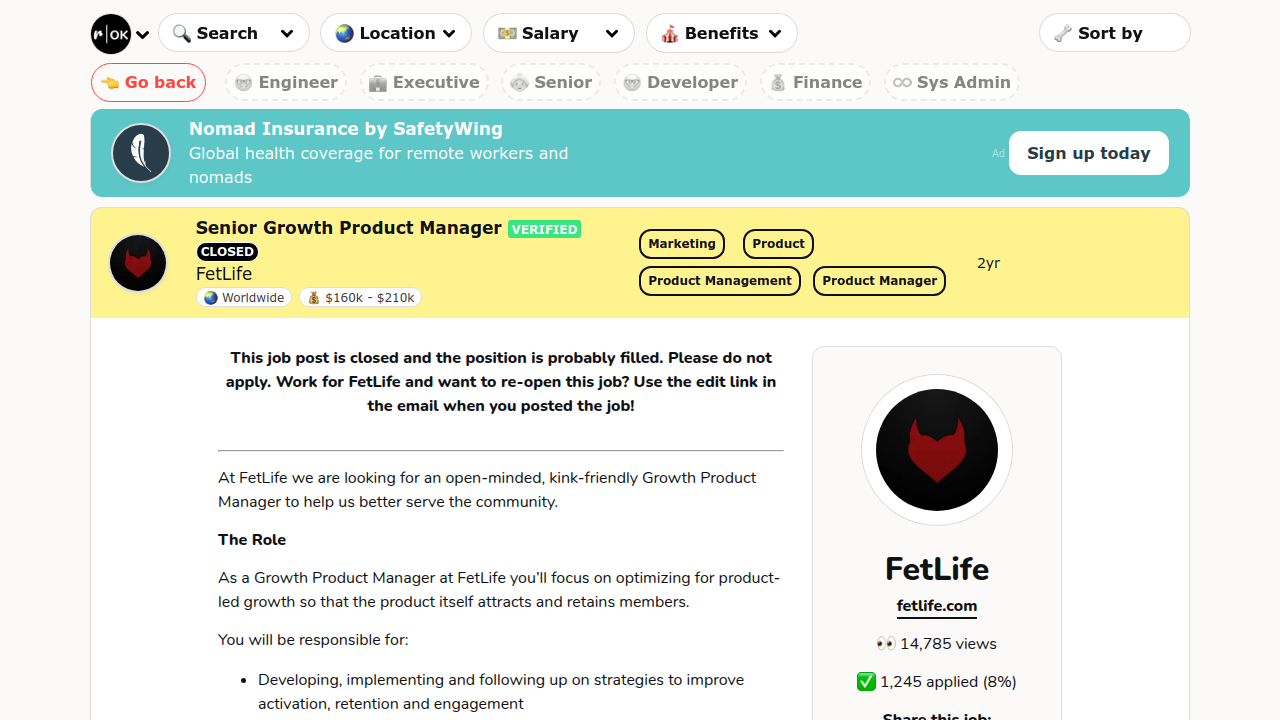
Task: Click the large FetLife company avatar
Action: (936, 450)
